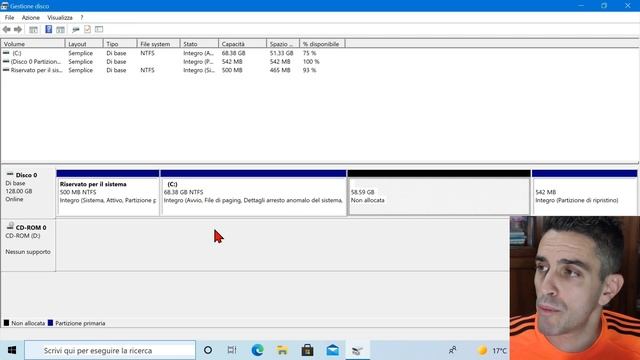Select the (C:) volume row in the list
This screenshot has height=360, width=640.
point(173,53)
